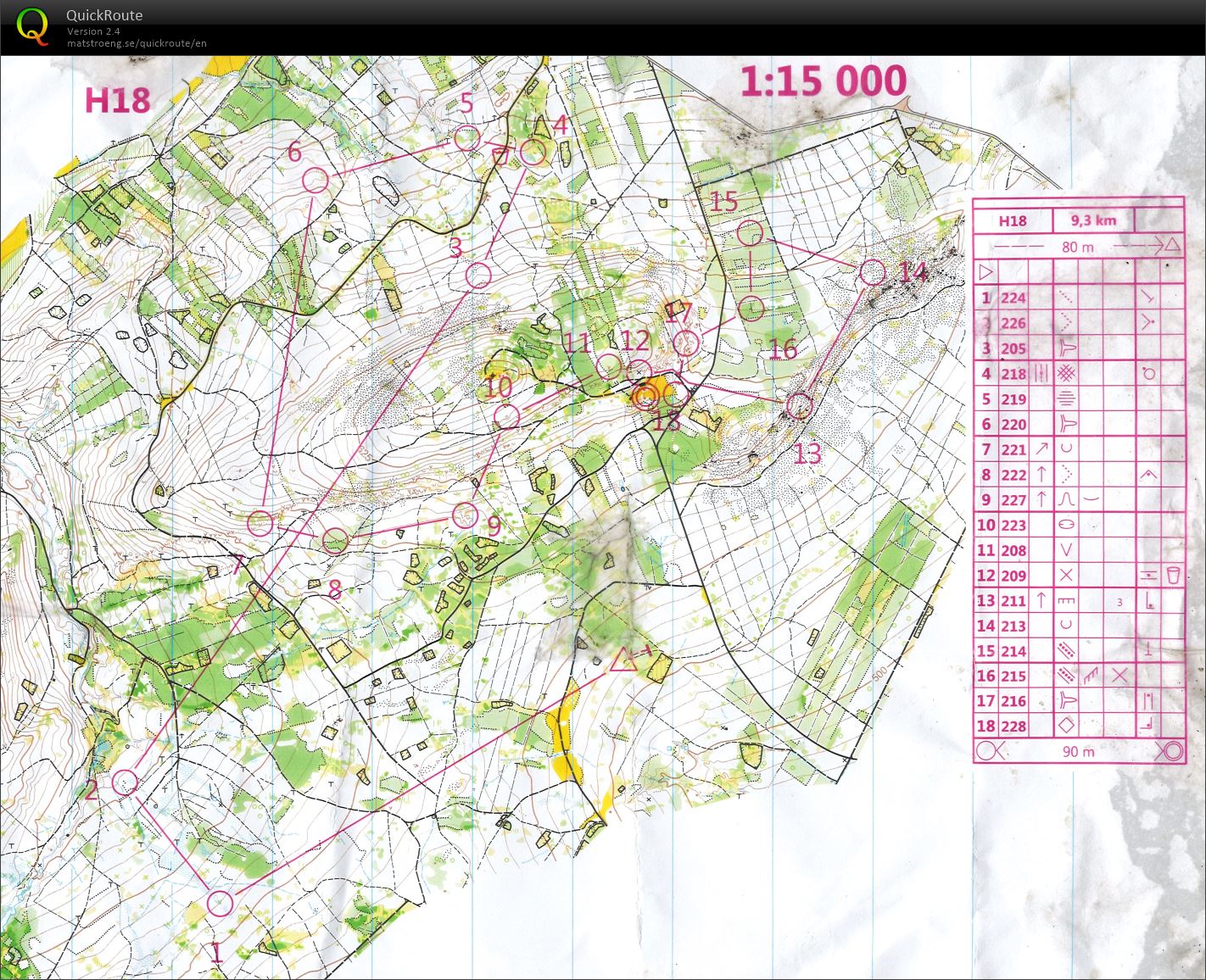The height and width of the screenshot is (980, 1206).
Task: Click control code '219' in the table
Action: tap(1013, 399)
